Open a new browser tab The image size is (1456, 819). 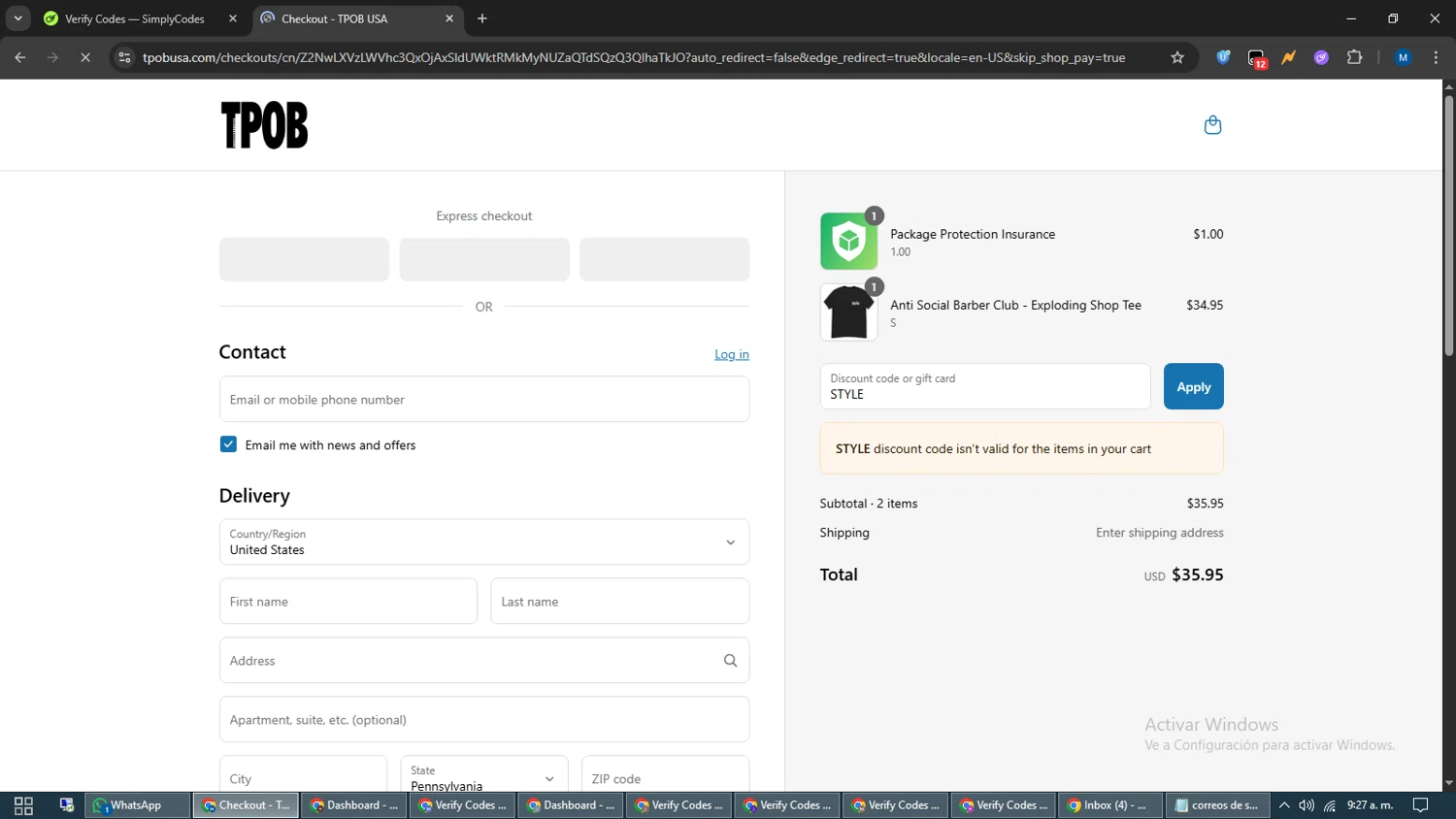click(x=482, y=18)
